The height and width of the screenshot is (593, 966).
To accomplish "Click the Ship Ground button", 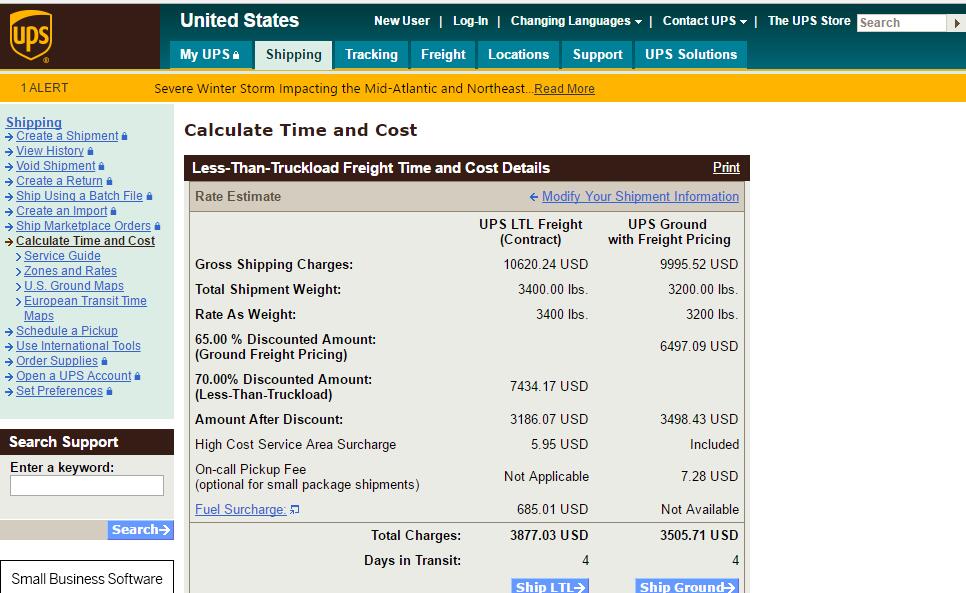I will [687, 586].
